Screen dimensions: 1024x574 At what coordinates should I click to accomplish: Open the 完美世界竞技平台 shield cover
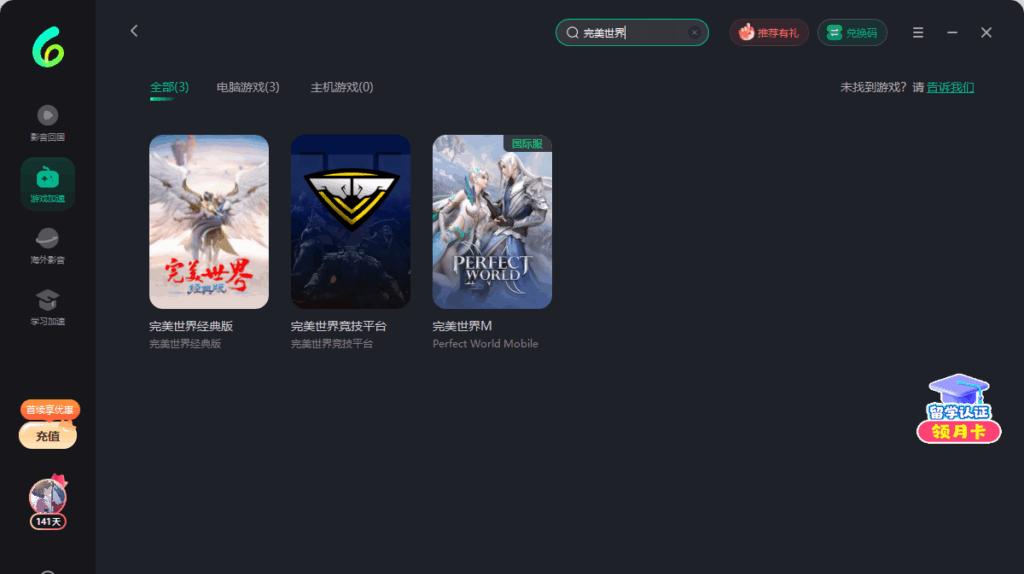[351, 222]
